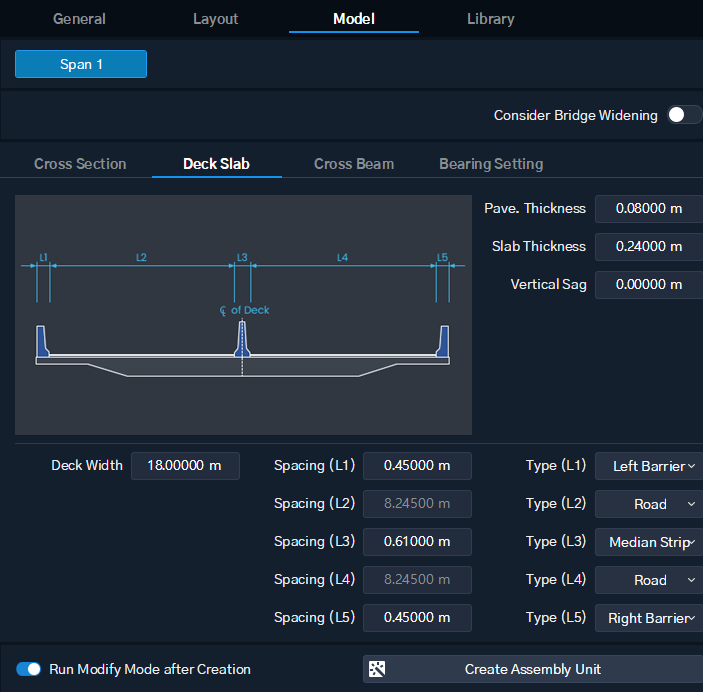The width and height of the screenshot is (703, 692).
Task: Expand the Type (L4) Road dropdown
Action: [x=649, y=580]
